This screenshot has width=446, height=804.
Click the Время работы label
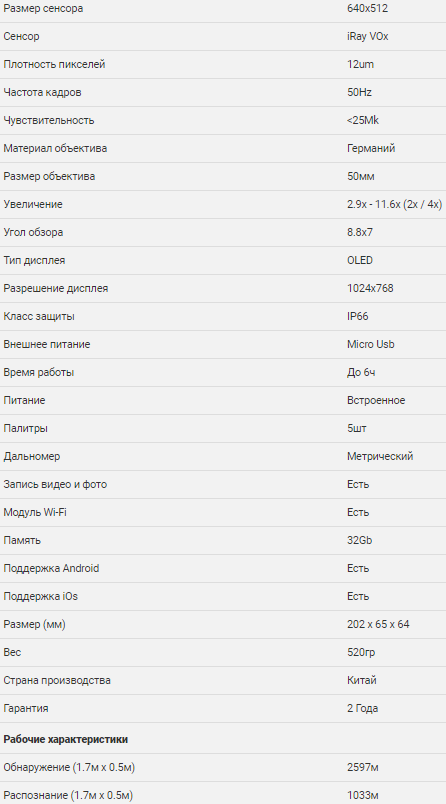(x=38, y=372)
